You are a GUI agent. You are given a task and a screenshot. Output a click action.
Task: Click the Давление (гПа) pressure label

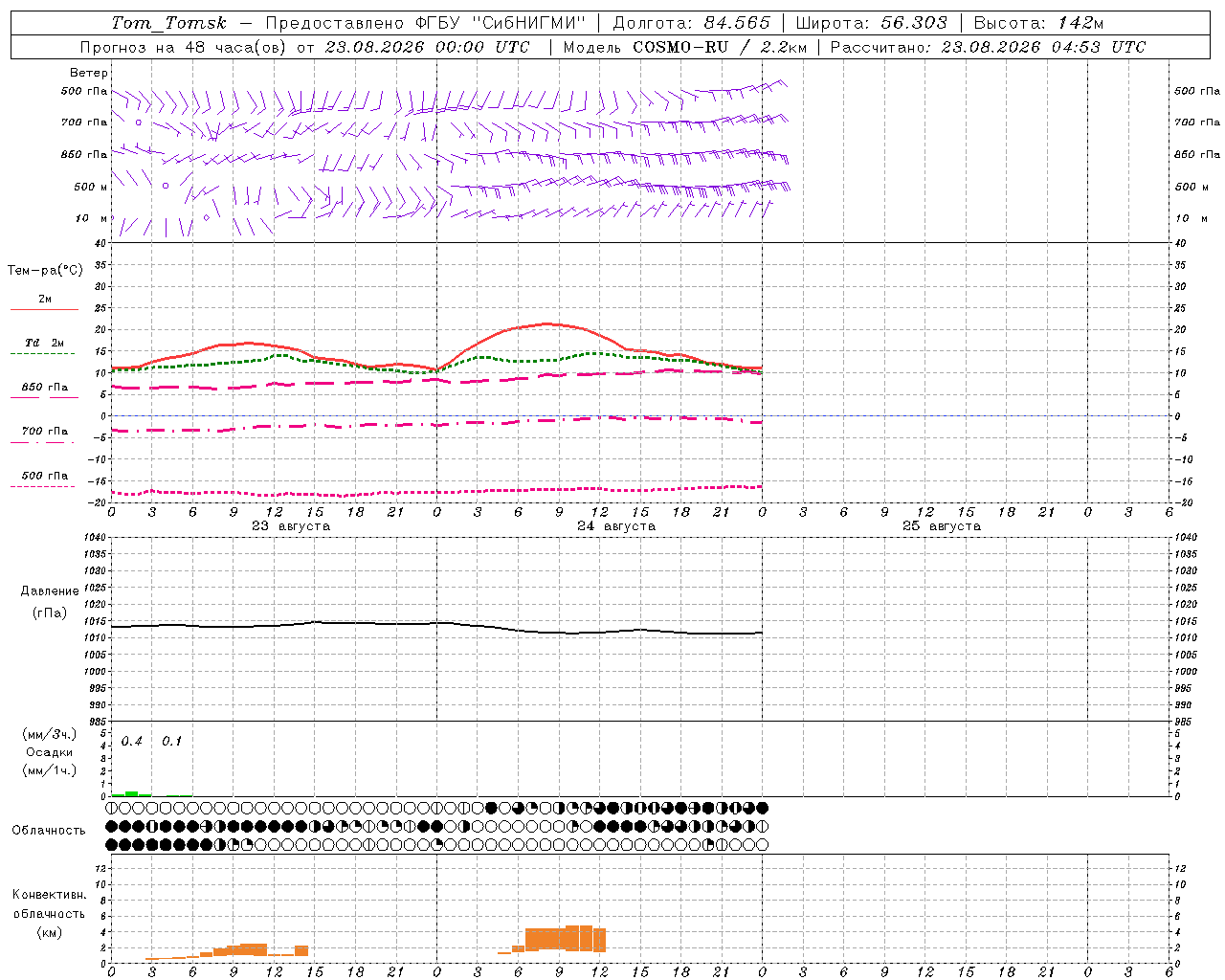click(x=50, y=602)
